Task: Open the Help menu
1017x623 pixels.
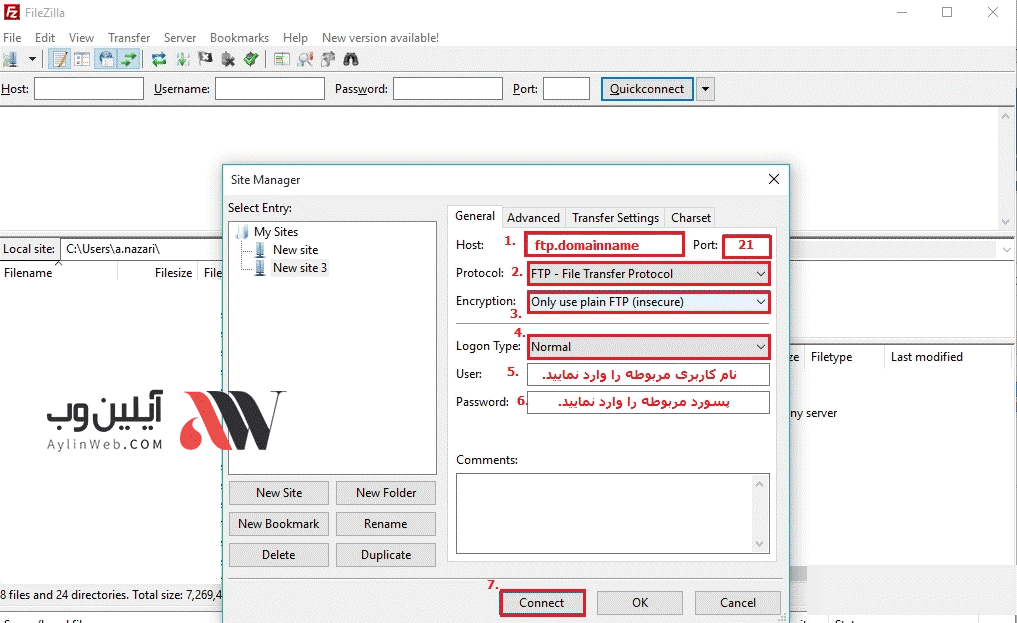Action: point(295,38)
